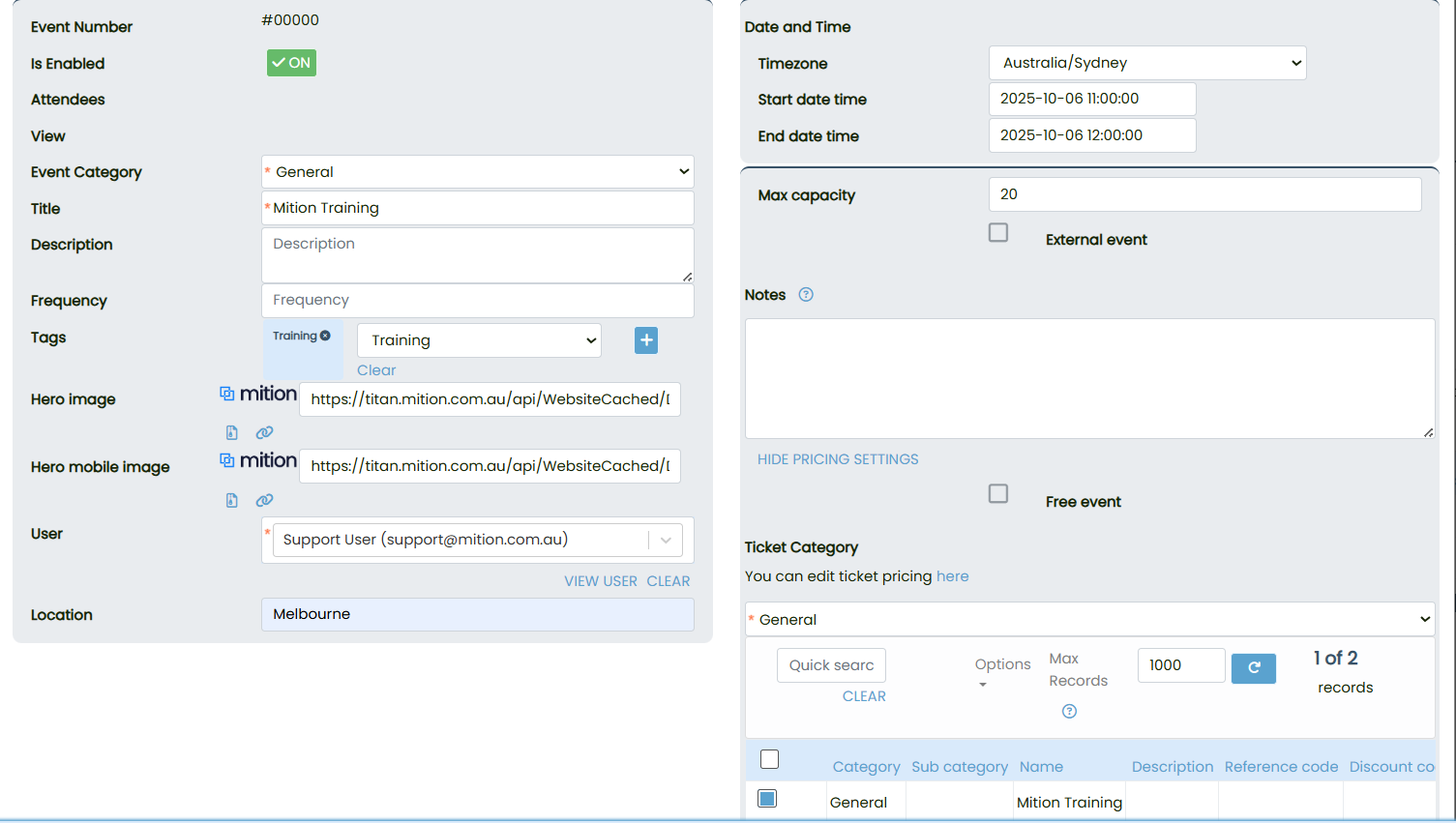Click the chain link icon under Hero image
Image resolution: width=1456 pixels, height=823 pixels.
(264, 432)
